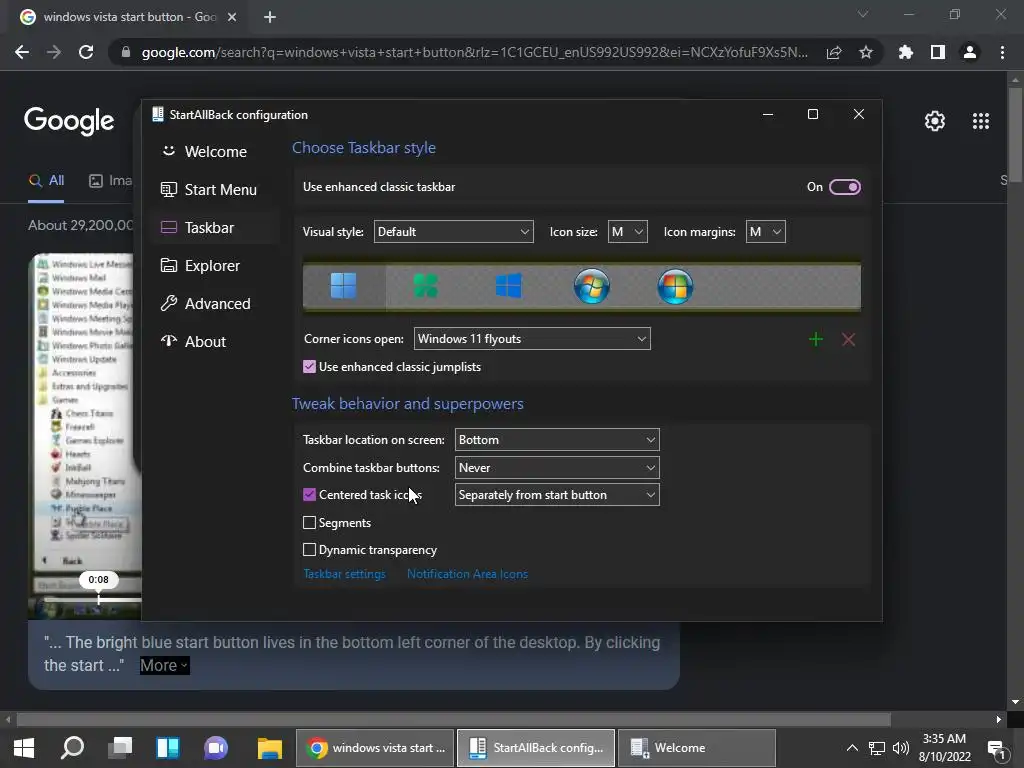Close the windows vista start button tab
Screen dimensions: 1024x768
point(232,17)
